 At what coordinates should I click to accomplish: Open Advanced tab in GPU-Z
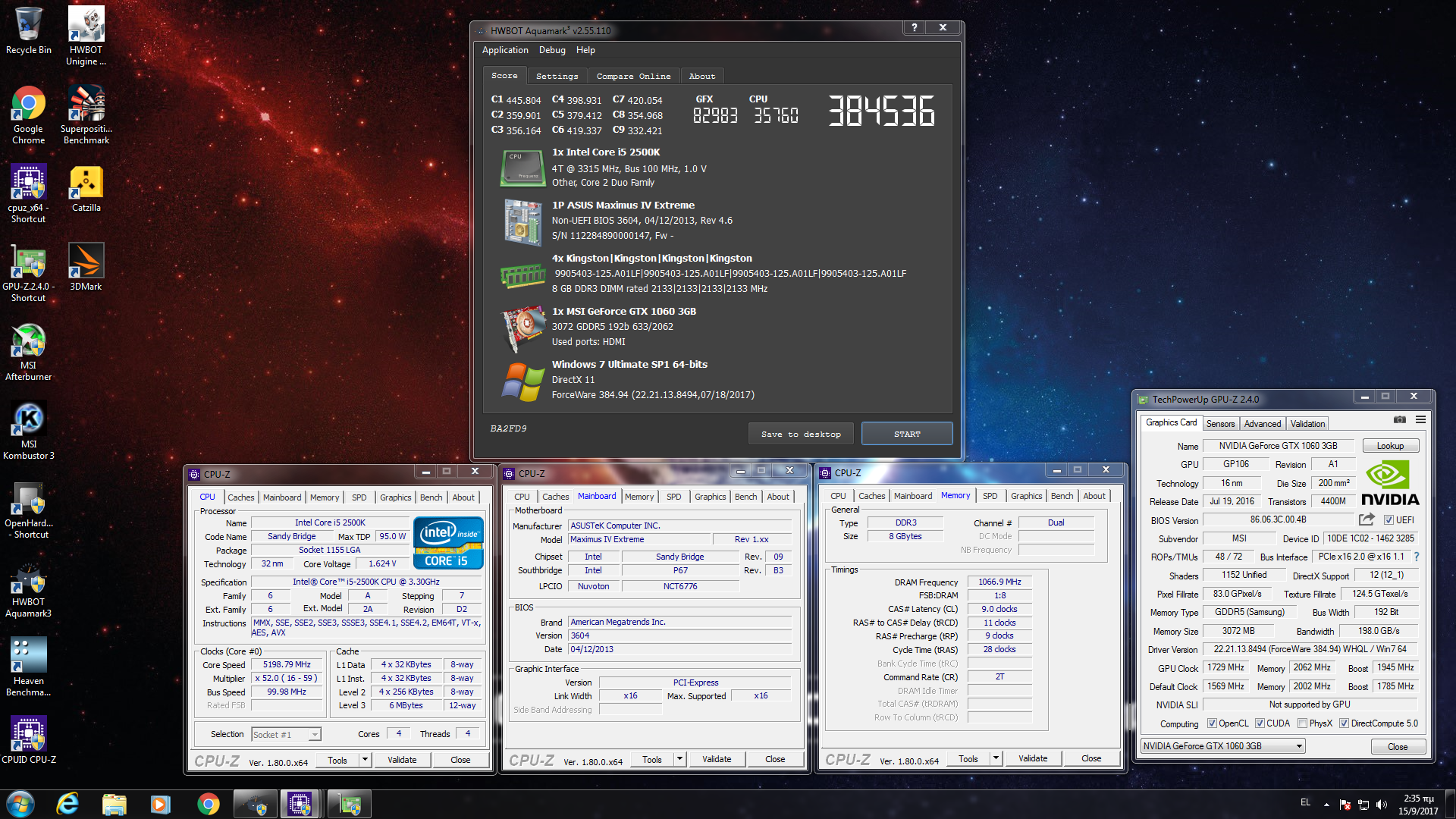tap(1262, 424)
